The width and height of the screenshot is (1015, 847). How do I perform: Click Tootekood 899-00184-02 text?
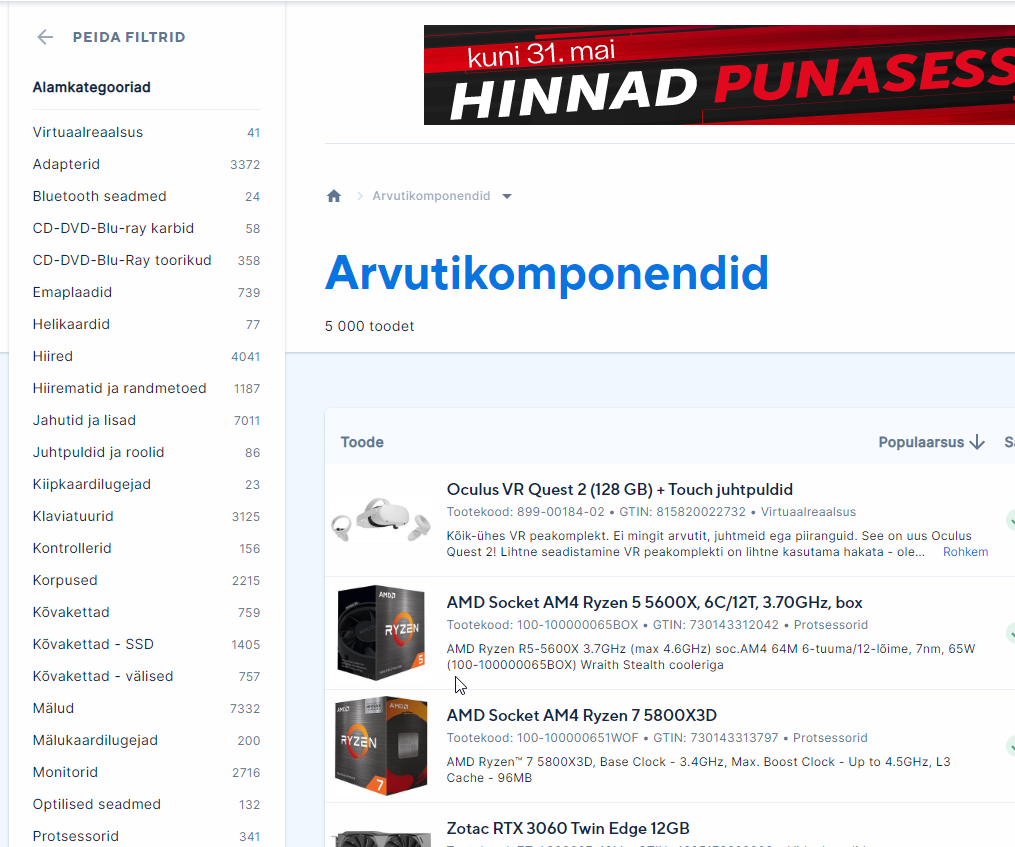pyautogui.click(x=526, y=512)
